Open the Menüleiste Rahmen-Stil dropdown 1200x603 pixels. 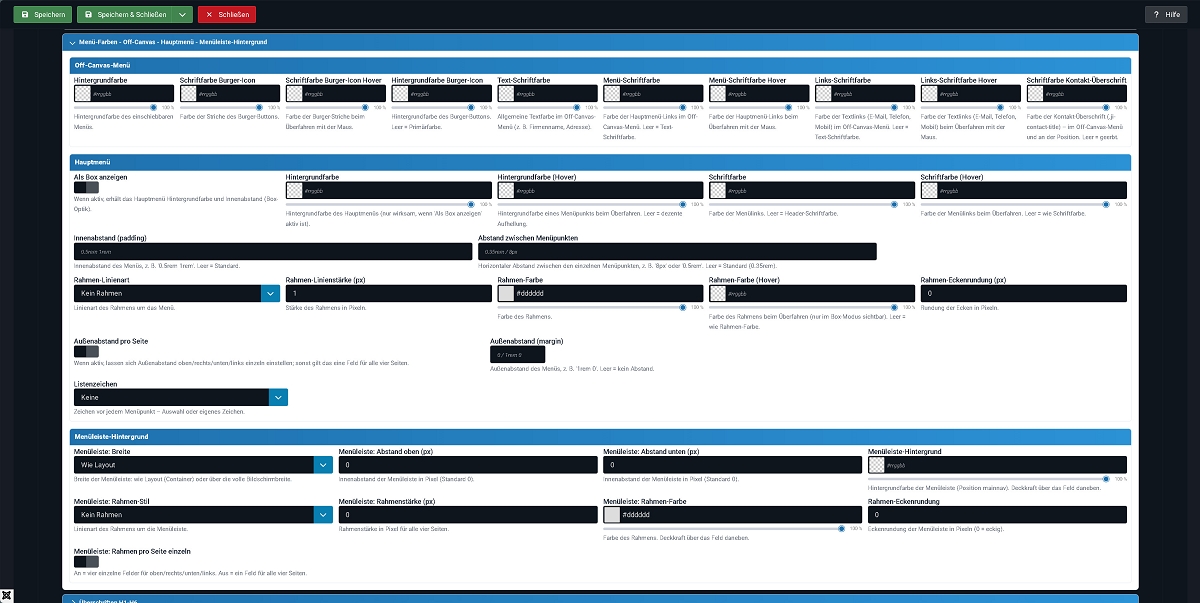point(203,515)
